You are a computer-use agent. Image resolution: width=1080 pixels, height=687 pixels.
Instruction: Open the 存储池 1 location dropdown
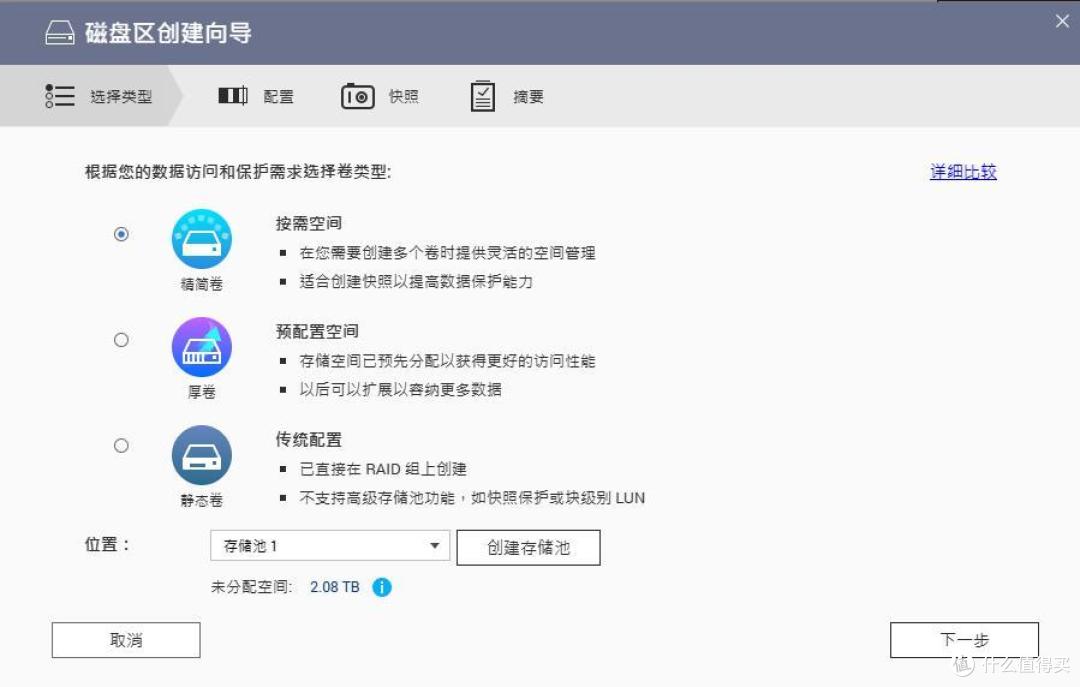330,546
